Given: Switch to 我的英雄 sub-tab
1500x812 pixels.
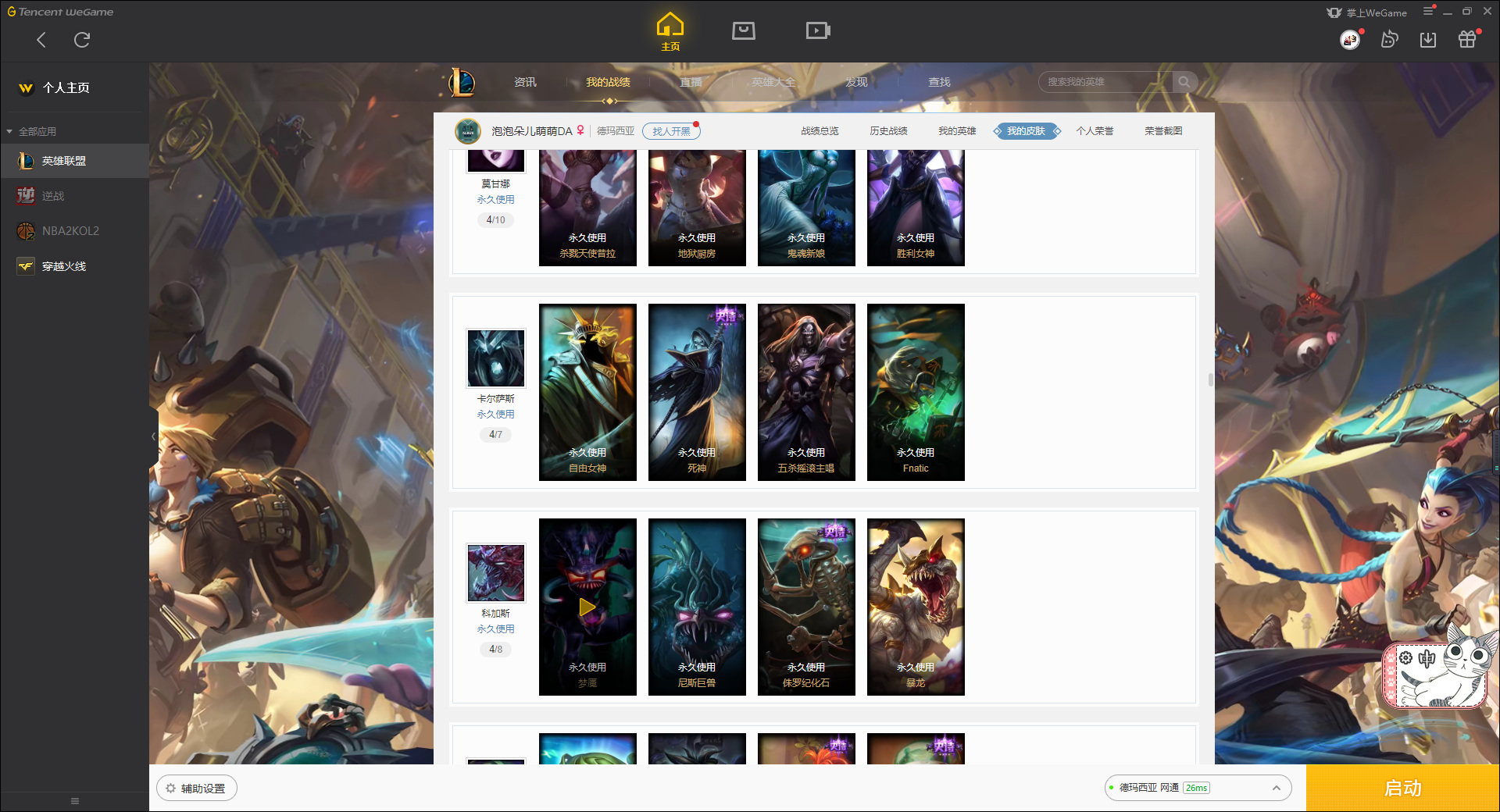Looking at the screenshot, I should [957, 131].
